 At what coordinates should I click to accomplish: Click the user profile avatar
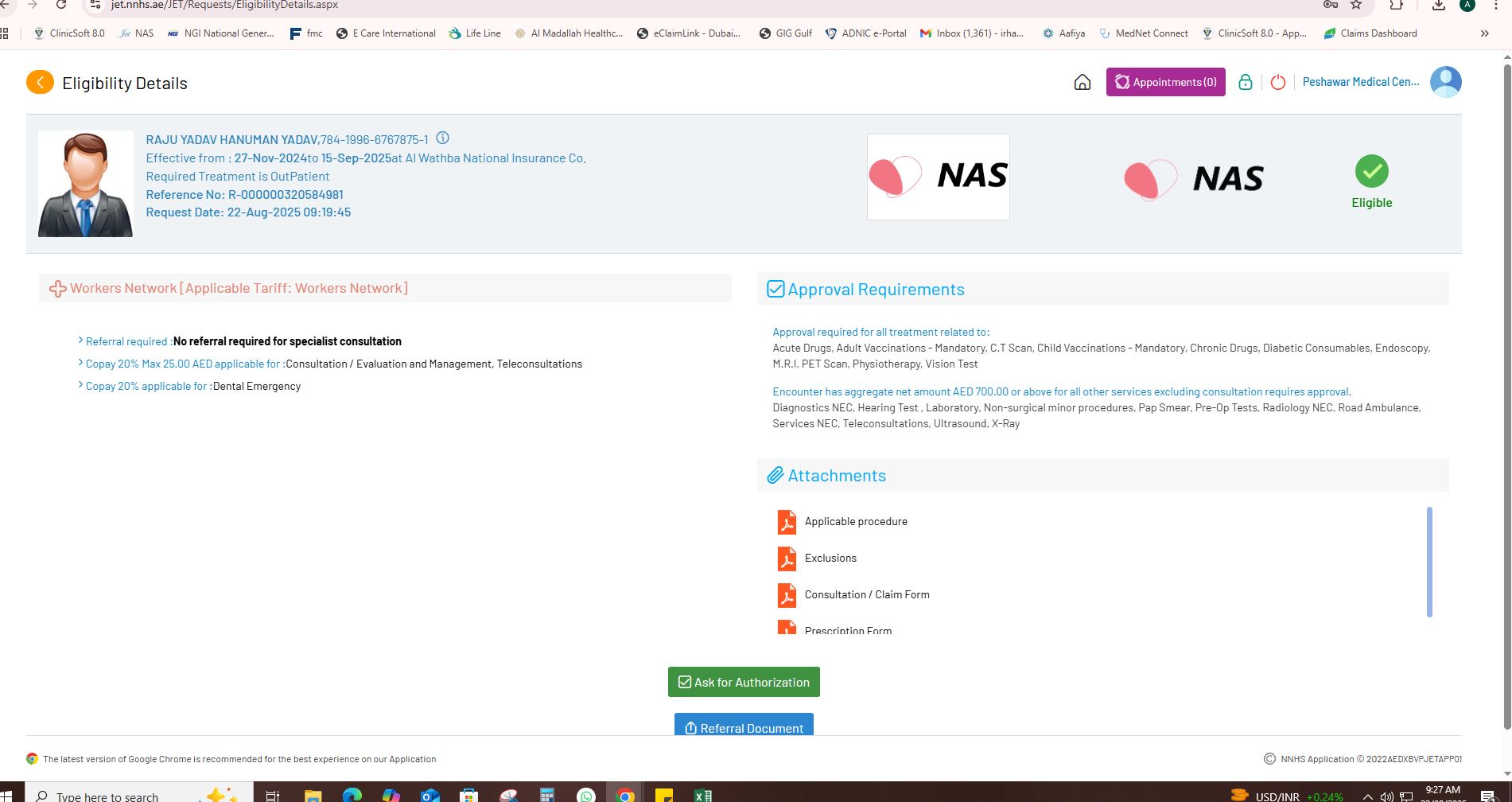click(x=1445, y=82)
